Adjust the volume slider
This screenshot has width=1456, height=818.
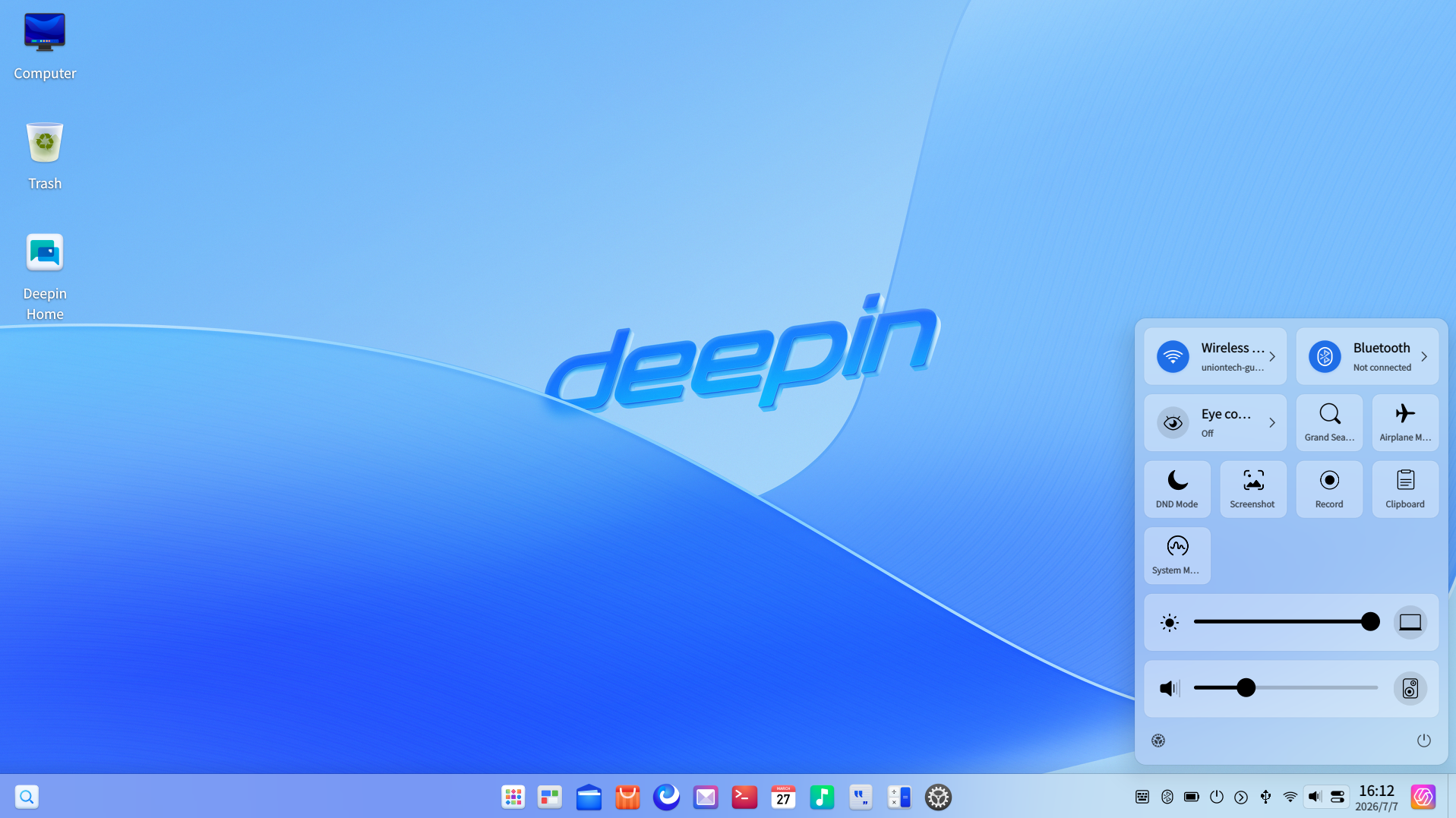tap(1287, 688)
